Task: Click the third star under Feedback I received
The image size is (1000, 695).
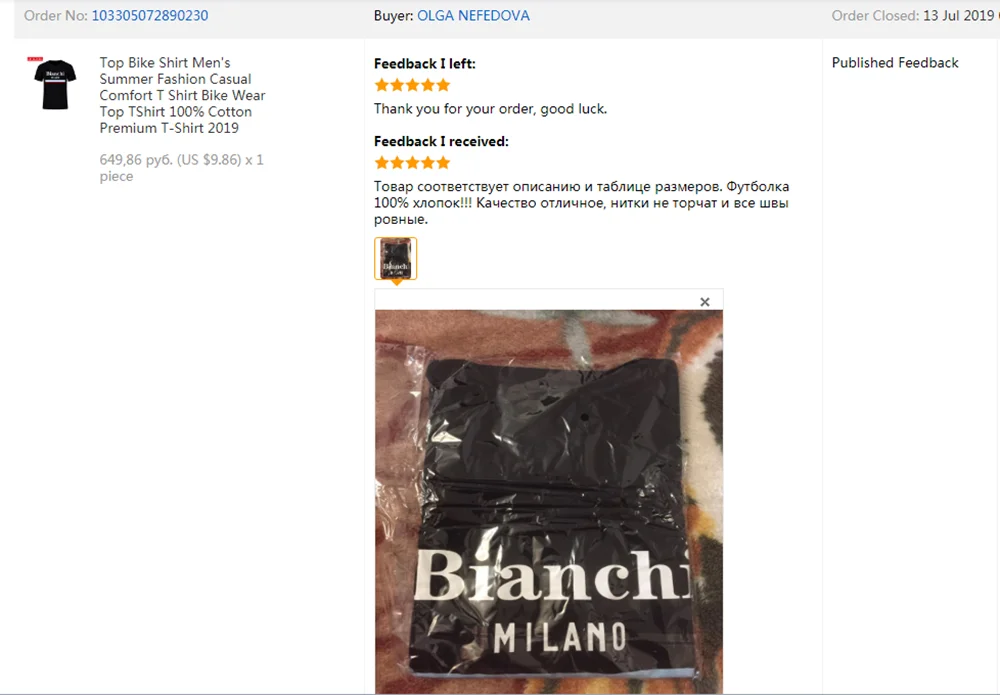Action: tap(413, 163)
